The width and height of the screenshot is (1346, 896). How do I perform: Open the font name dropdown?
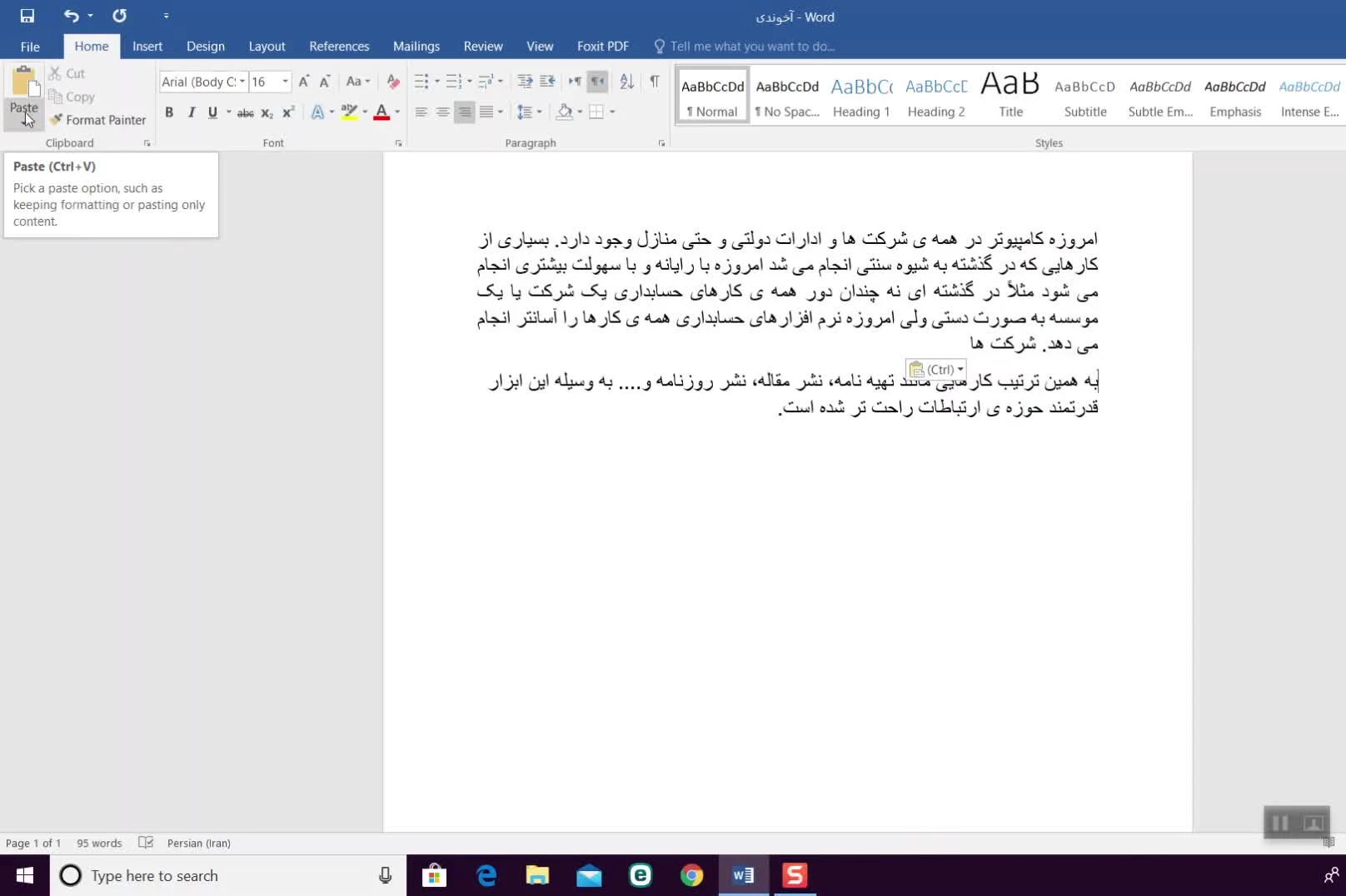242,82
